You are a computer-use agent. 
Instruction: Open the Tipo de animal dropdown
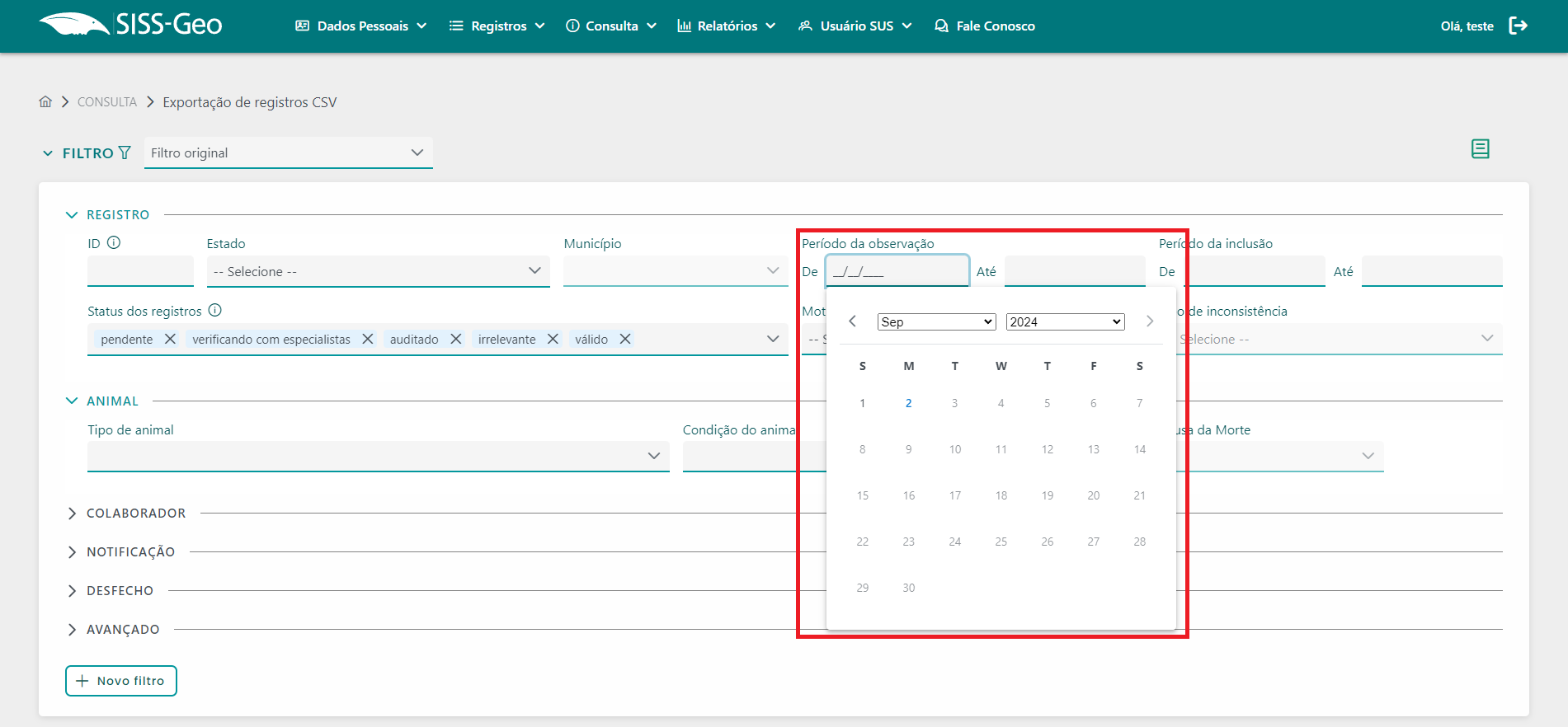[379, 456]
